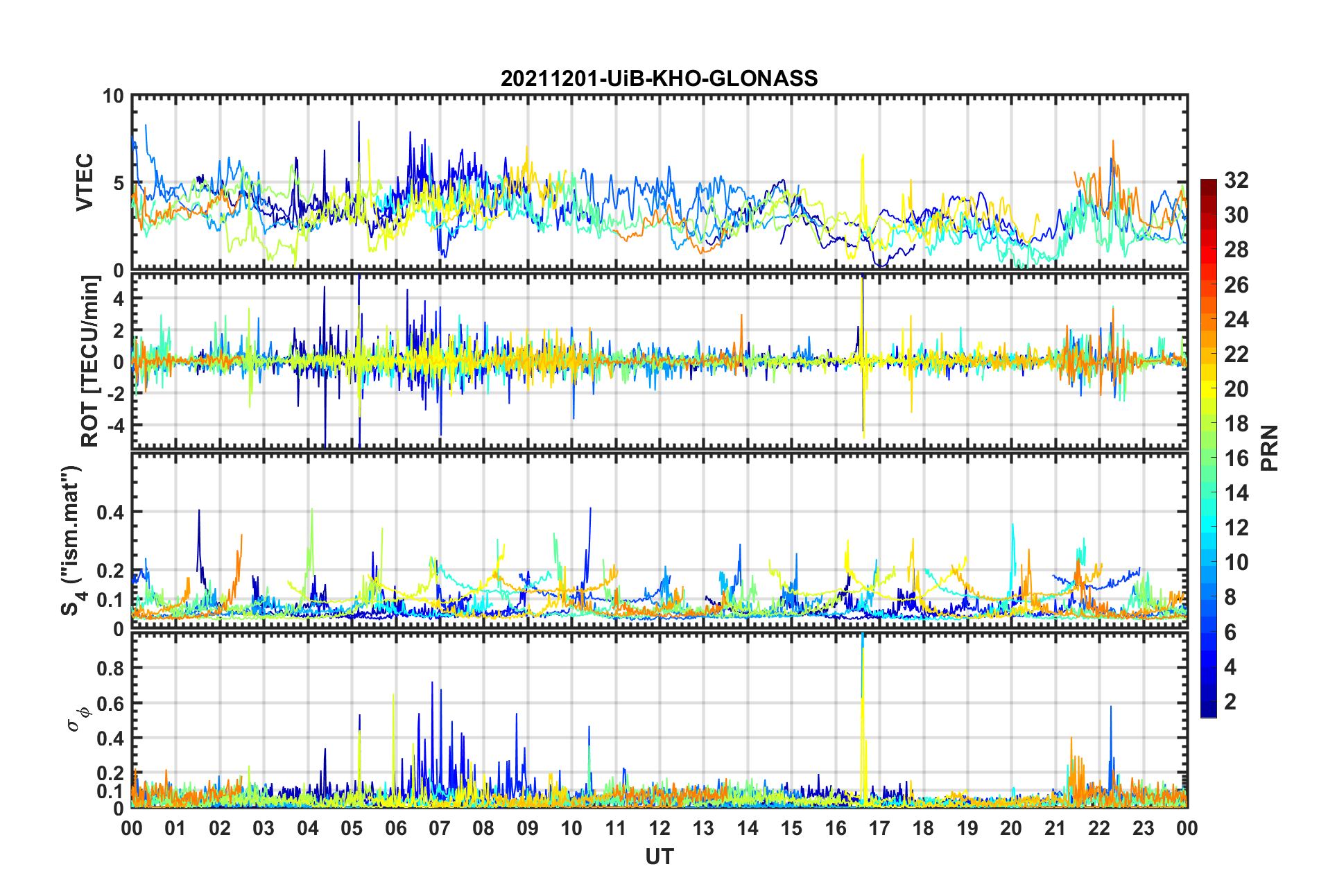1319x896 pixels.
Task: Click the PRN color scale bar
Action: click(1208, 448)
